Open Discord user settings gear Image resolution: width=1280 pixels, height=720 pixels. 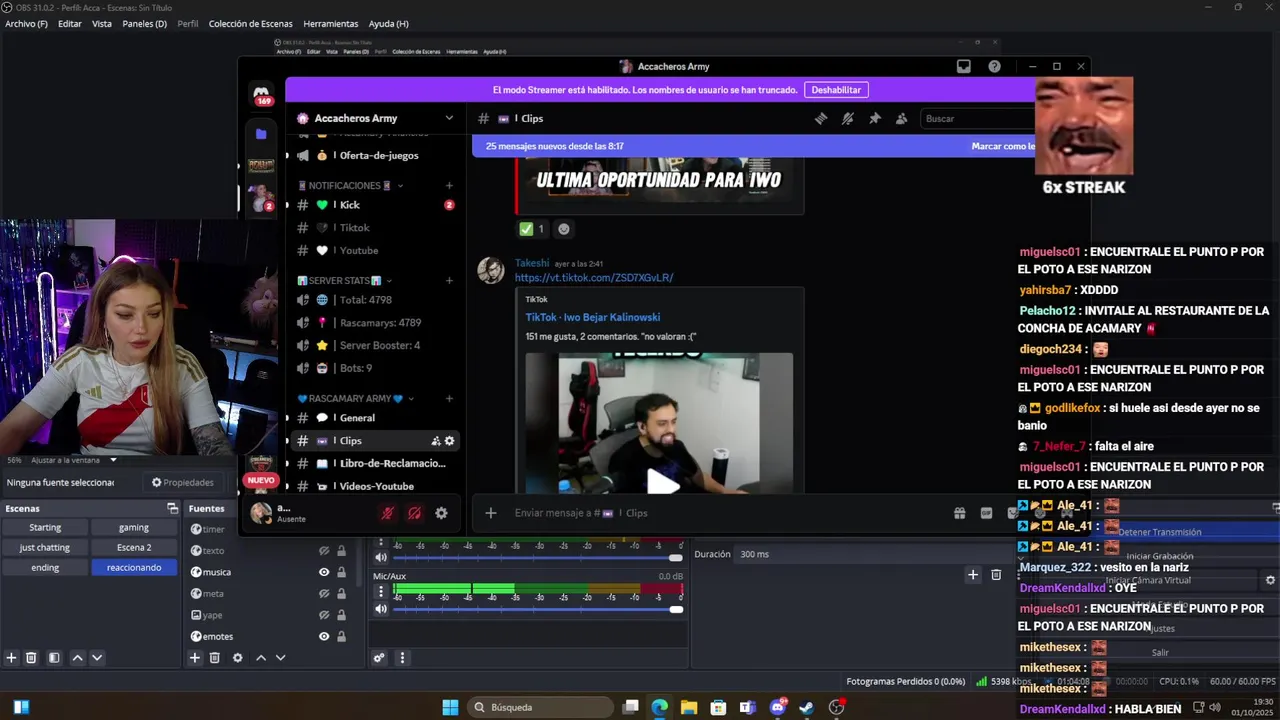(x=441, y=513)
